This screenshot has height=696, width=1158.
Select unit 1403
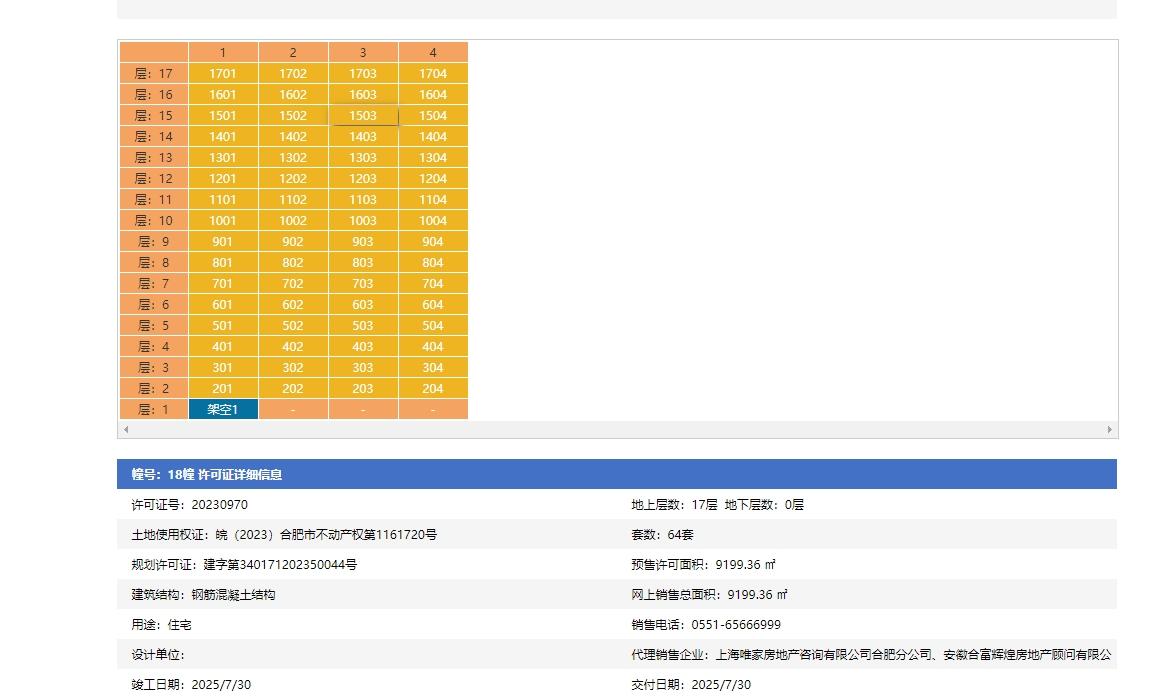pos(363,137)
